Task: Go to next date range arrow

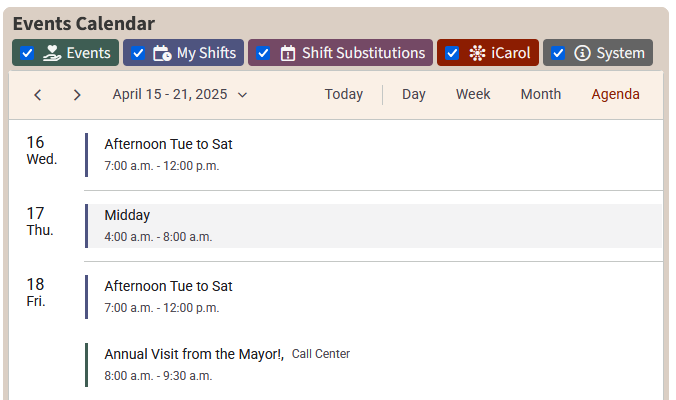Action: (77, 95)
